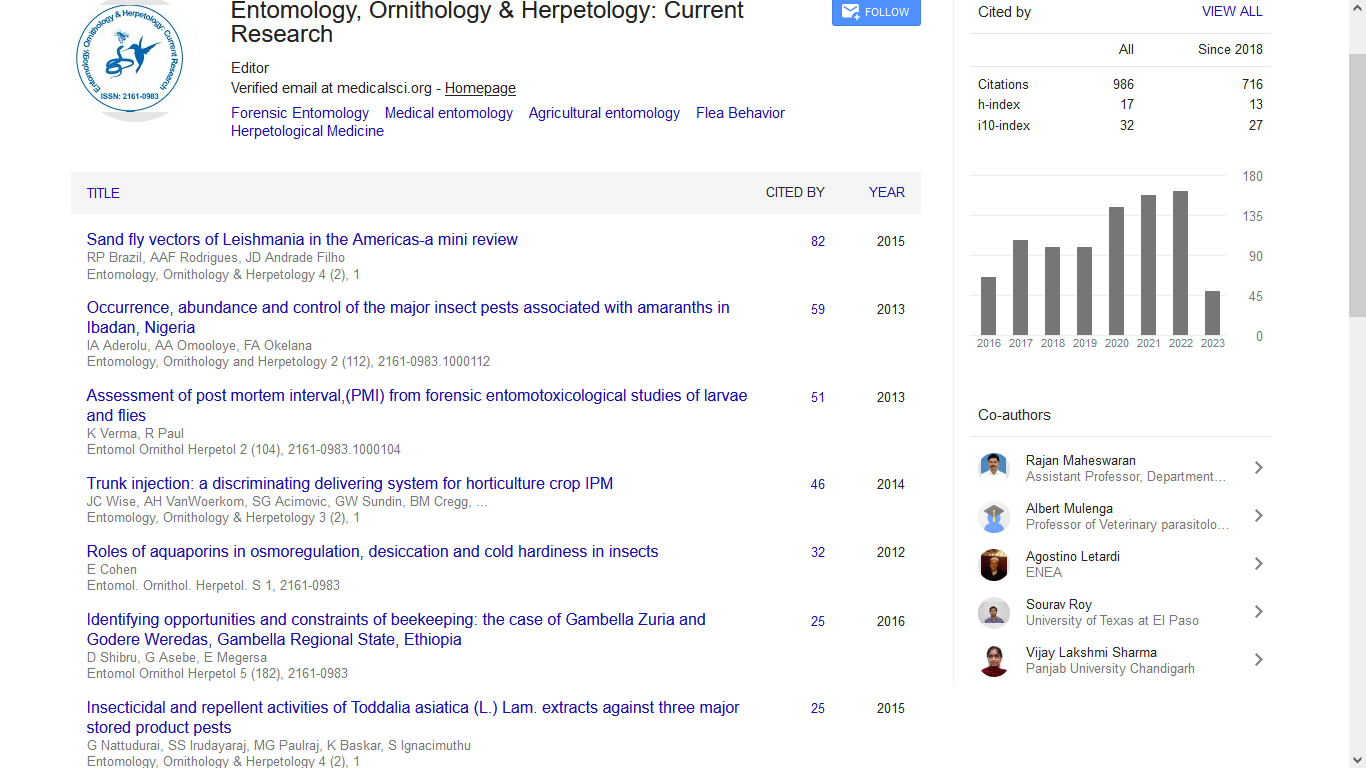
Task: Expand chevron next to Rajan Maheswaran
Action: point(1258,468)
